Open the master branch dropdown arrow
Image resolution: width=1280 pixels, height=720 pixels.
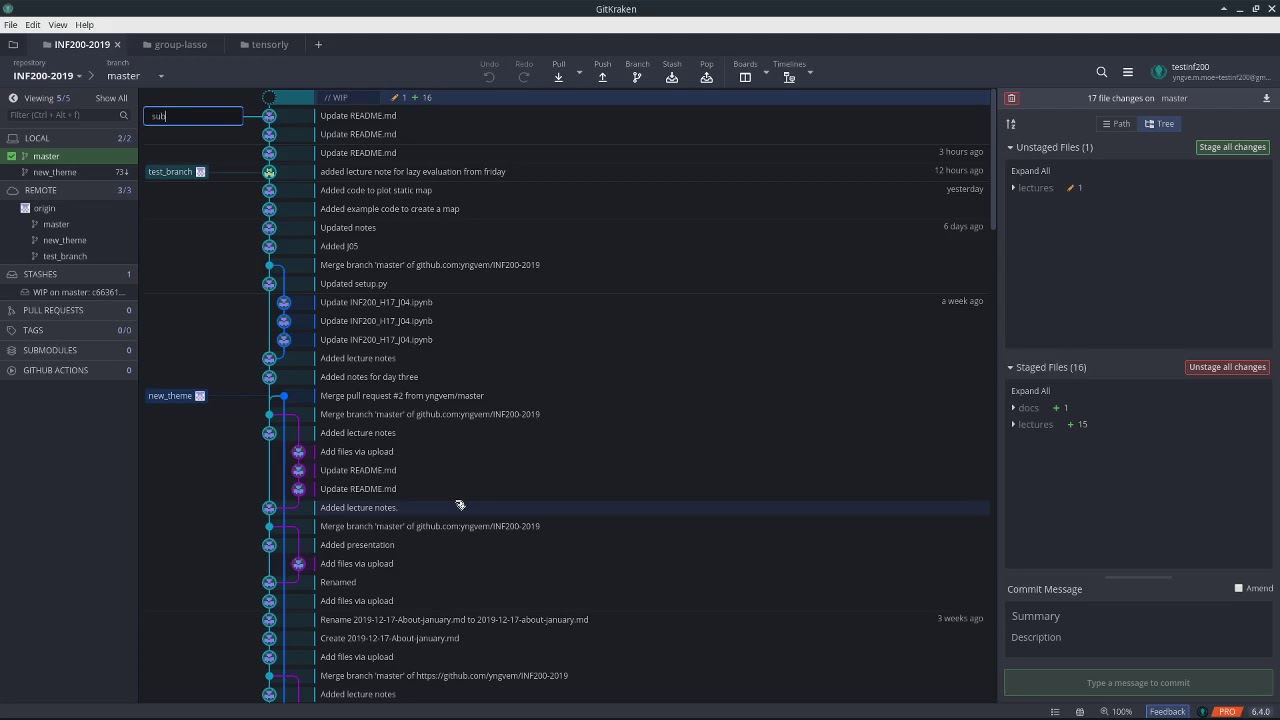point(161,76)
